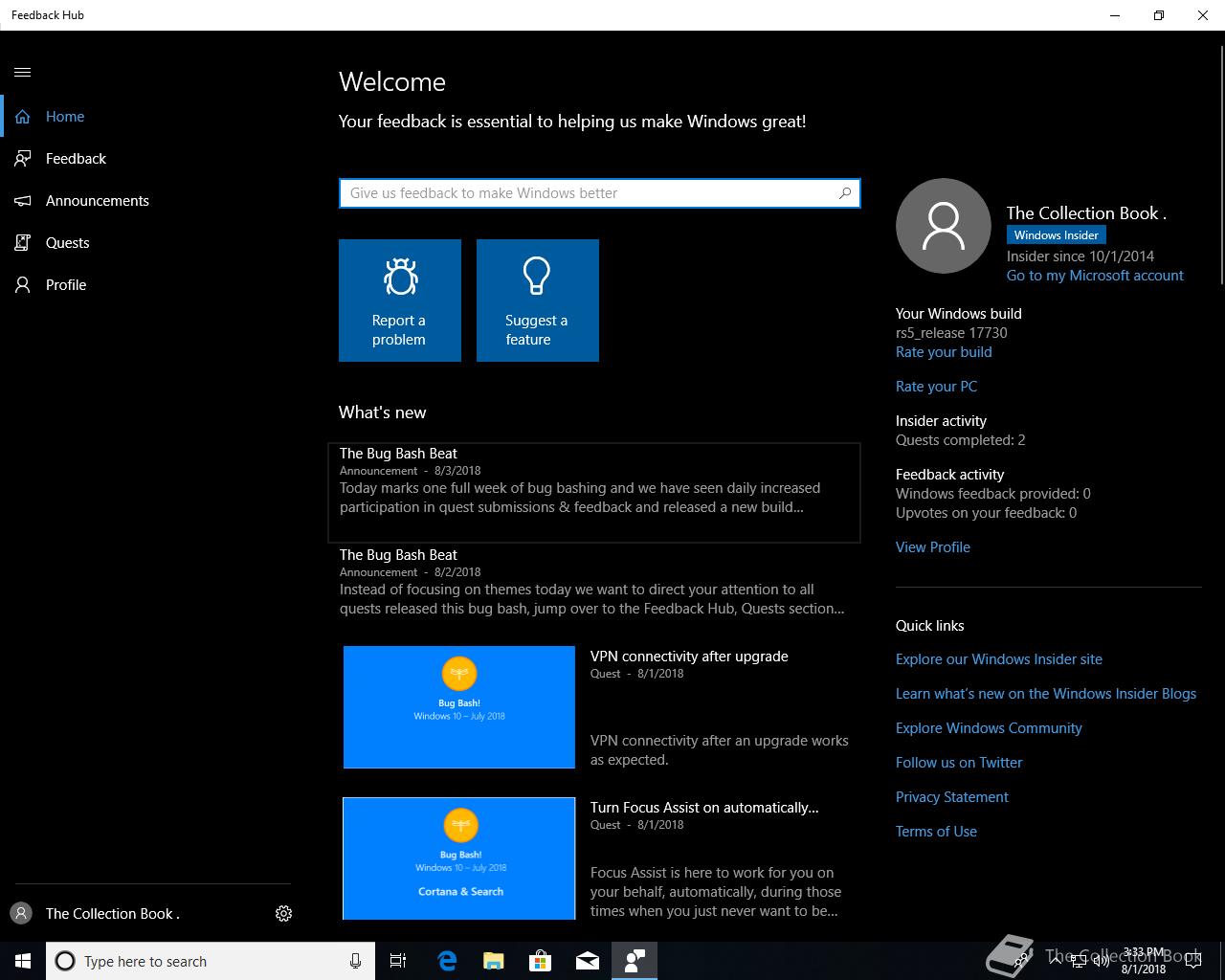Click the Profile person icon
1225x980 pixels.
pos(23,285)
